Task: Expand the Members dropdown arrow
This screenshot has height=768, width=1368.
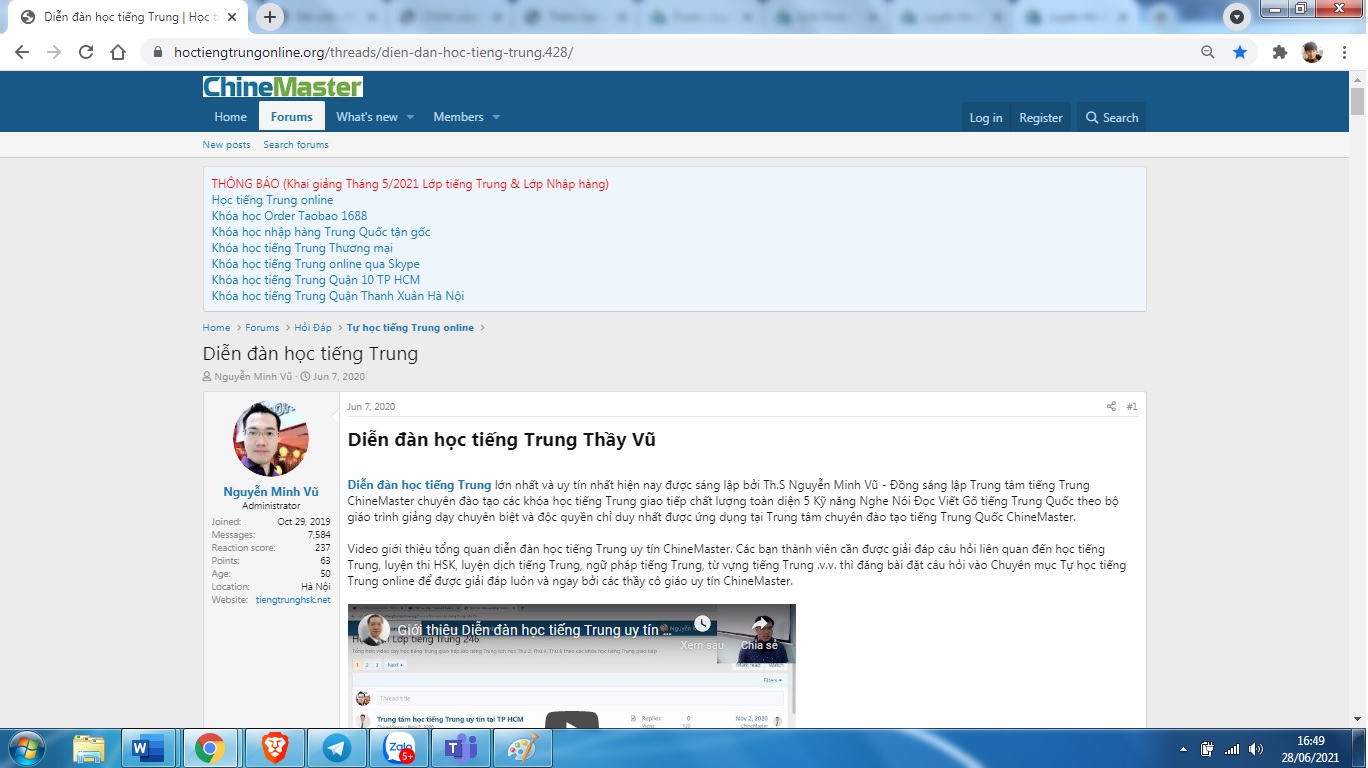Action: click(496, 117)
